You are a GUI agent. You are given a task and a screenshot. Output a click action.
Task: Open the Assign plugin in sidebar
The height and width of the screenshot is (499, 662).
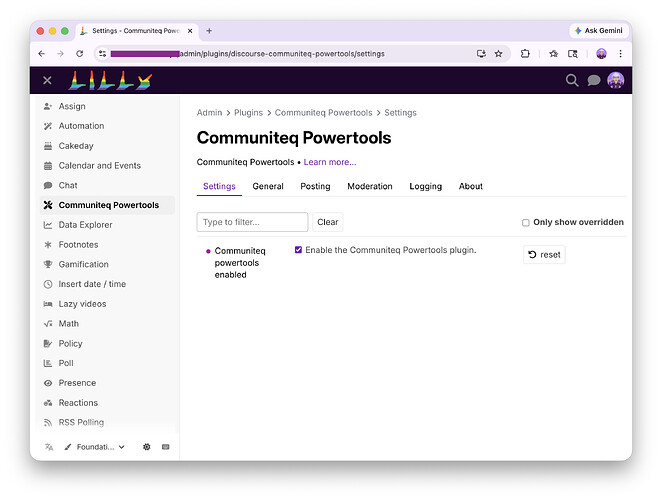coord(107,106)
